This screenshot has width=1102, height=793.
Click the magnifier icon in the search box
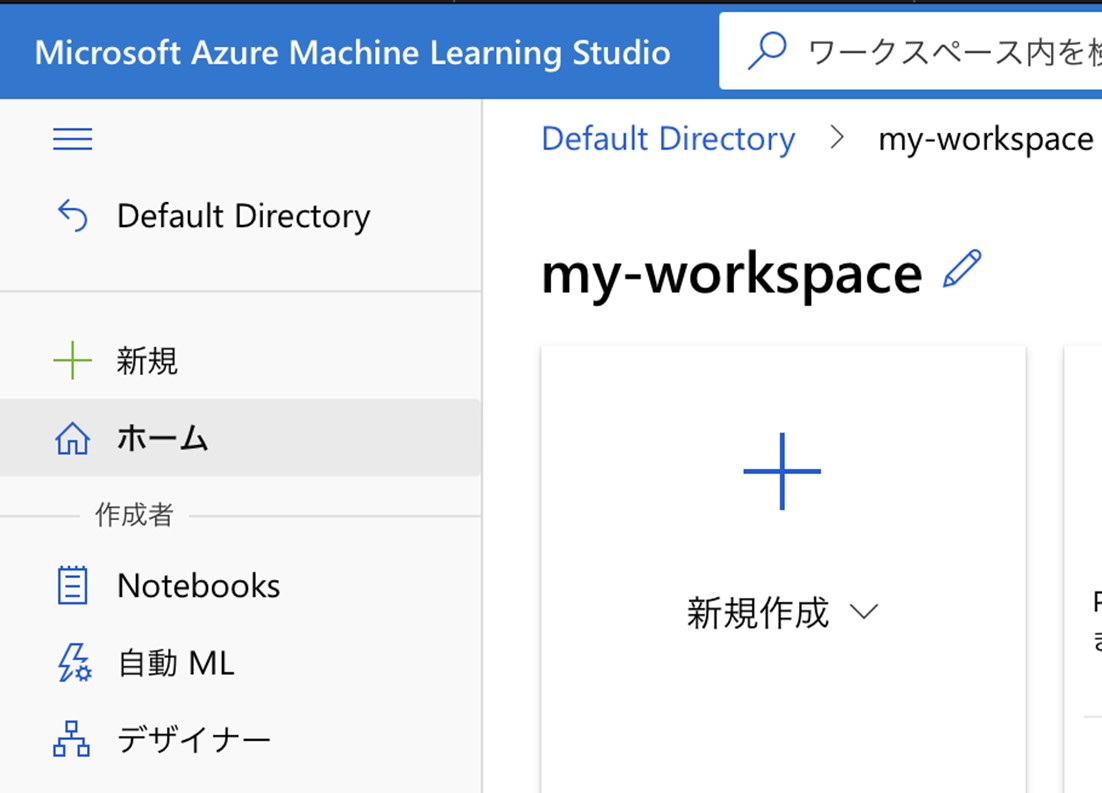tap(767, 51)
